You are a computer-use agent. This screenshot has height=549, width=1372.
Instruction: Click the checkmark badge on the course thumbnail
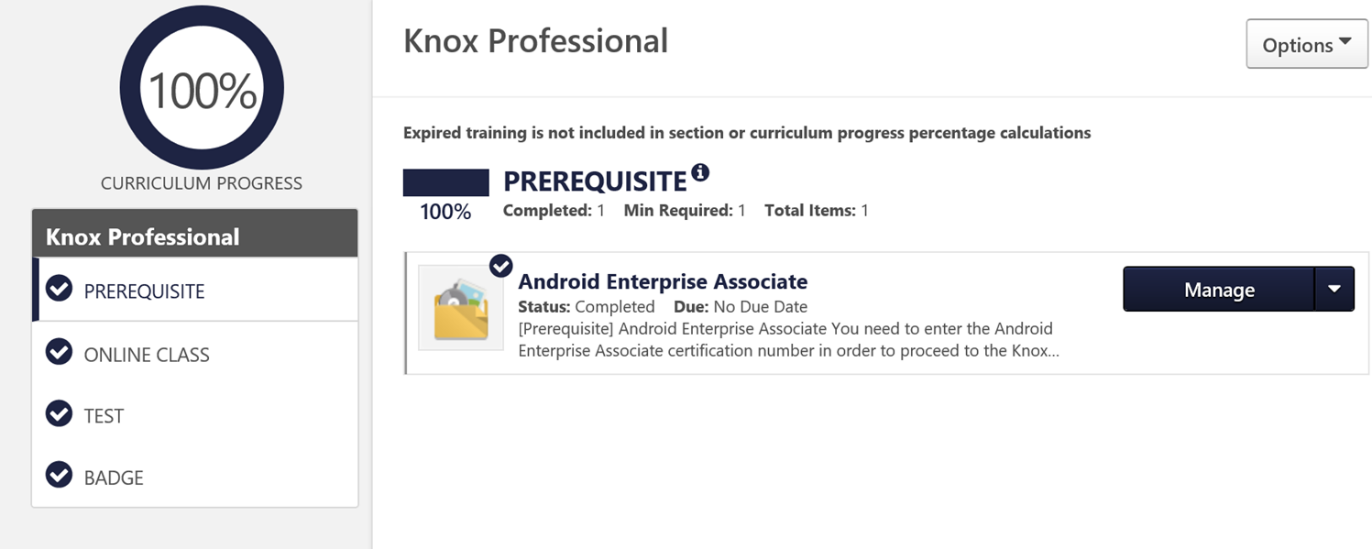click(501, 266)
